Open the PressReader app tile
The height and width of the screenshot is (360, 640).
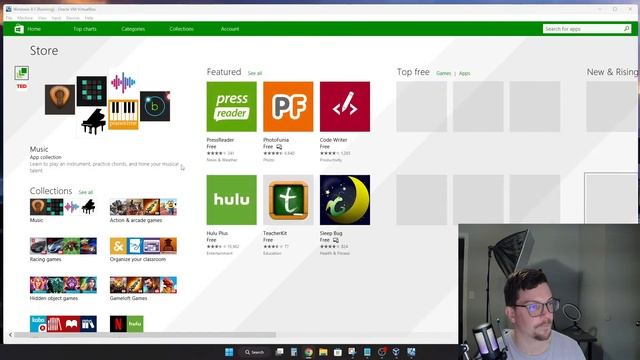231,107
